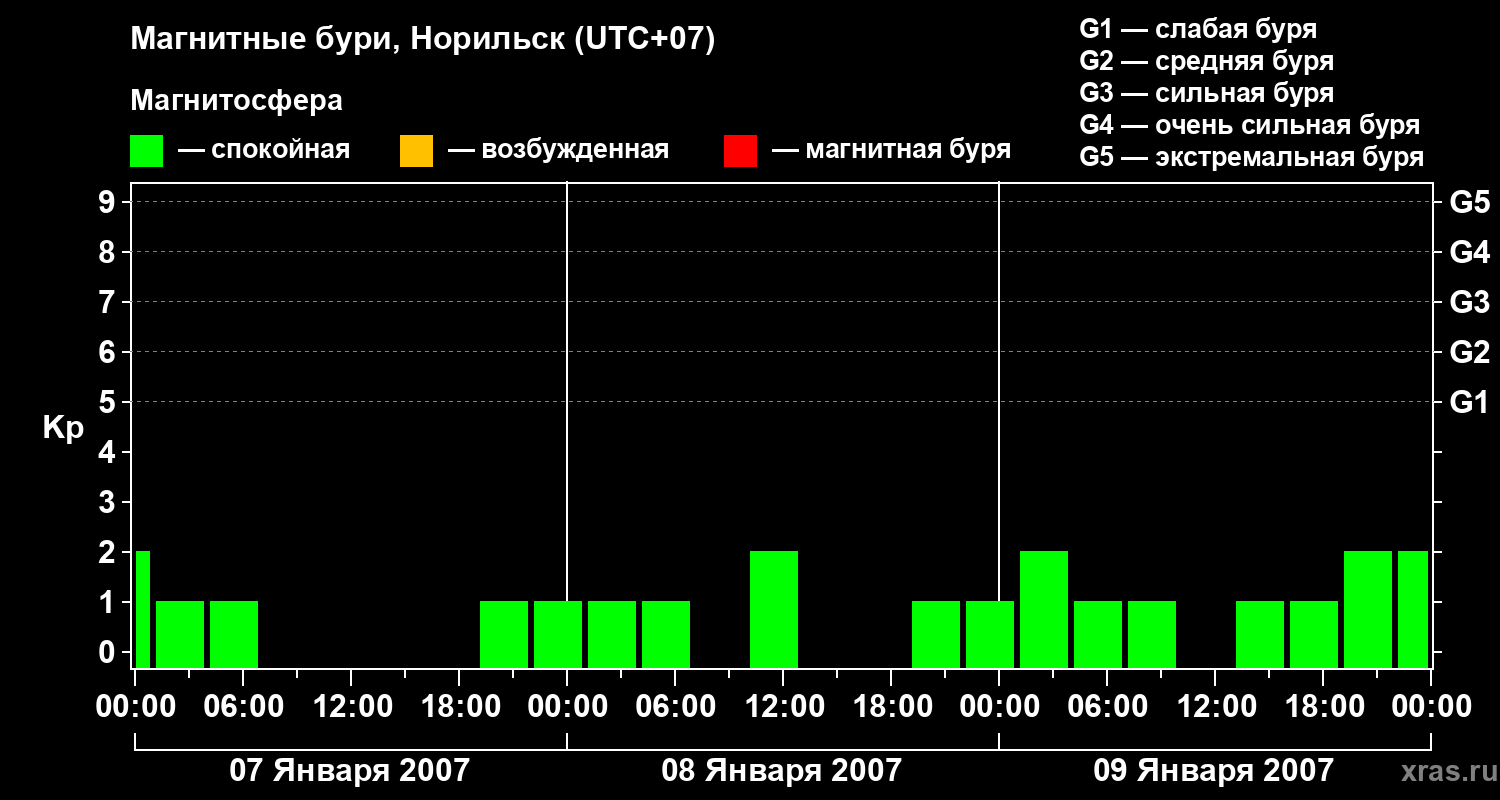Click the orange 'возбужденная' legend swatch
Screen dimensions: 1500x800
416,151
